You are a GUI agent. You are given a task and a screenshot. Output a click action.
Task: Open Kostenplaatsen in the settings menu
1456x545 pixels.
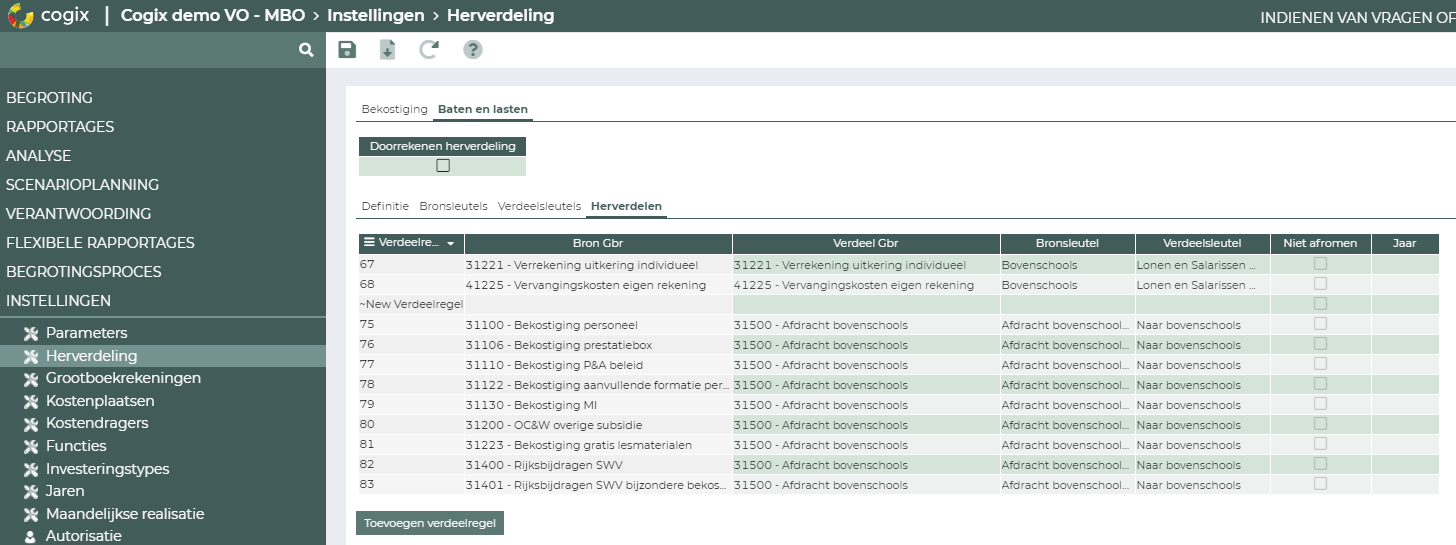coord(100,401)
